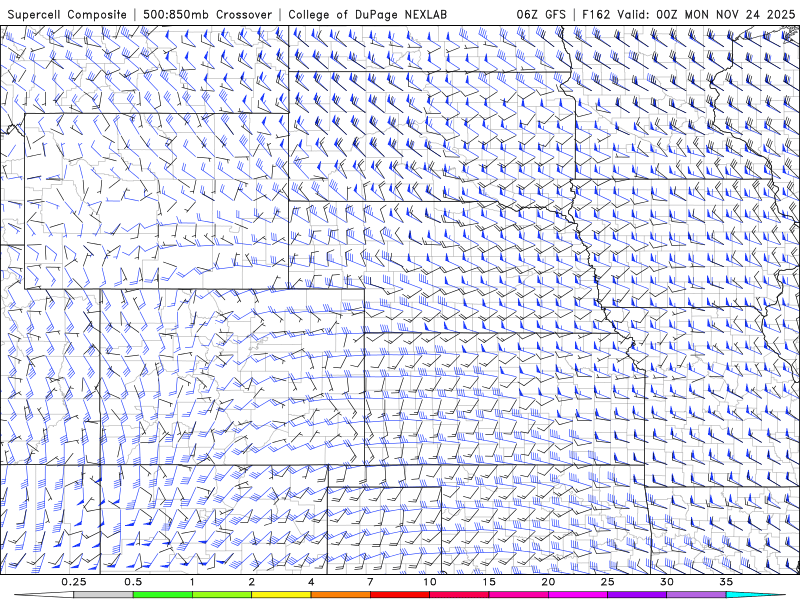The image size is (800, 600).
Task: Select the lime green 1–2 color bar segment
Action: tap(221, 595)
